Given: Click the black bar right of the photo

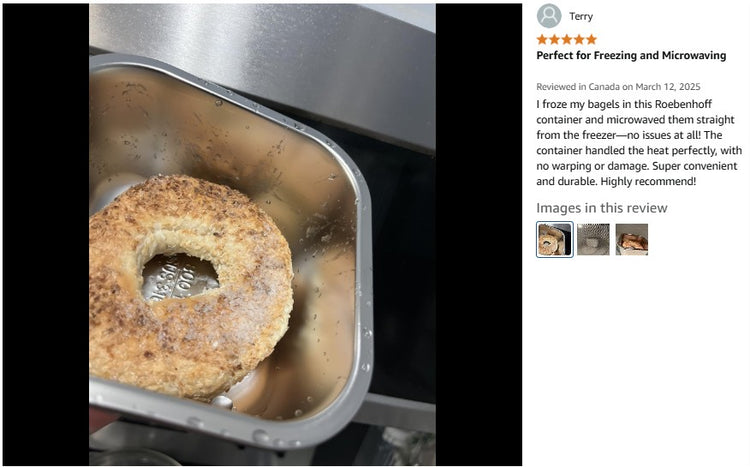Looking at the screenshot, I should [x=478, y=234].
